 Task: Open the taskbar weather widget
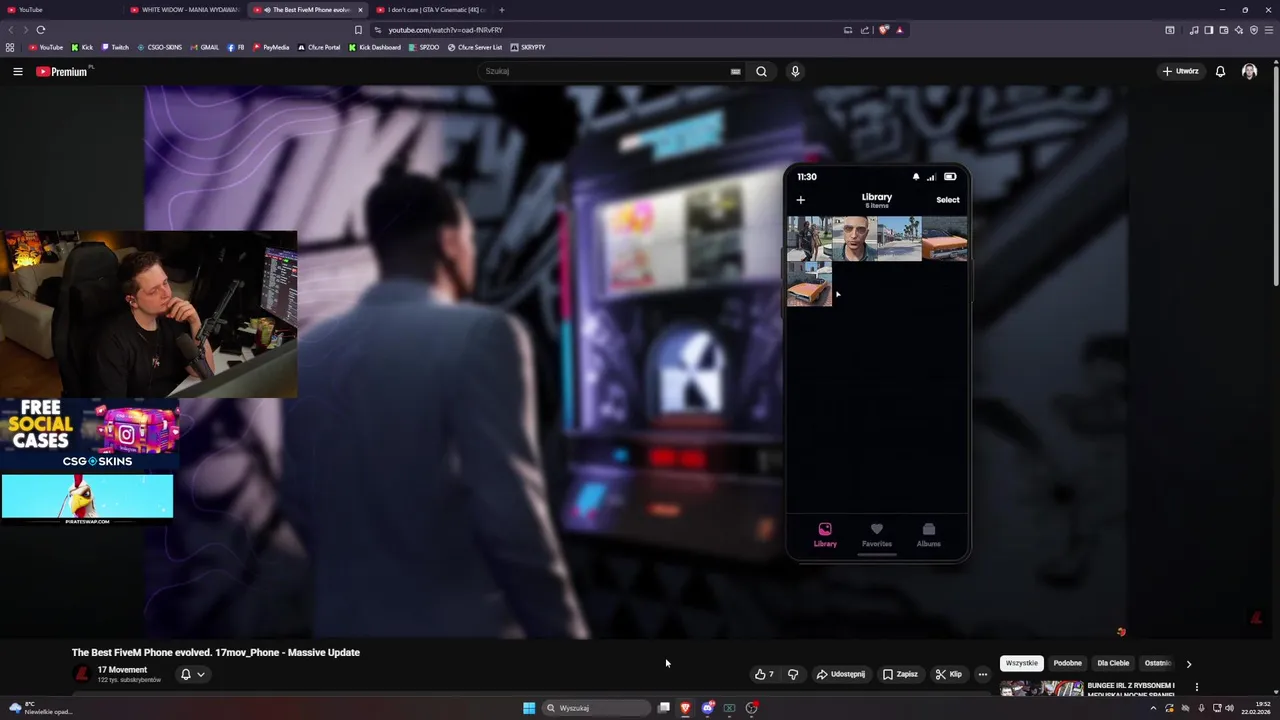(40, 708)
